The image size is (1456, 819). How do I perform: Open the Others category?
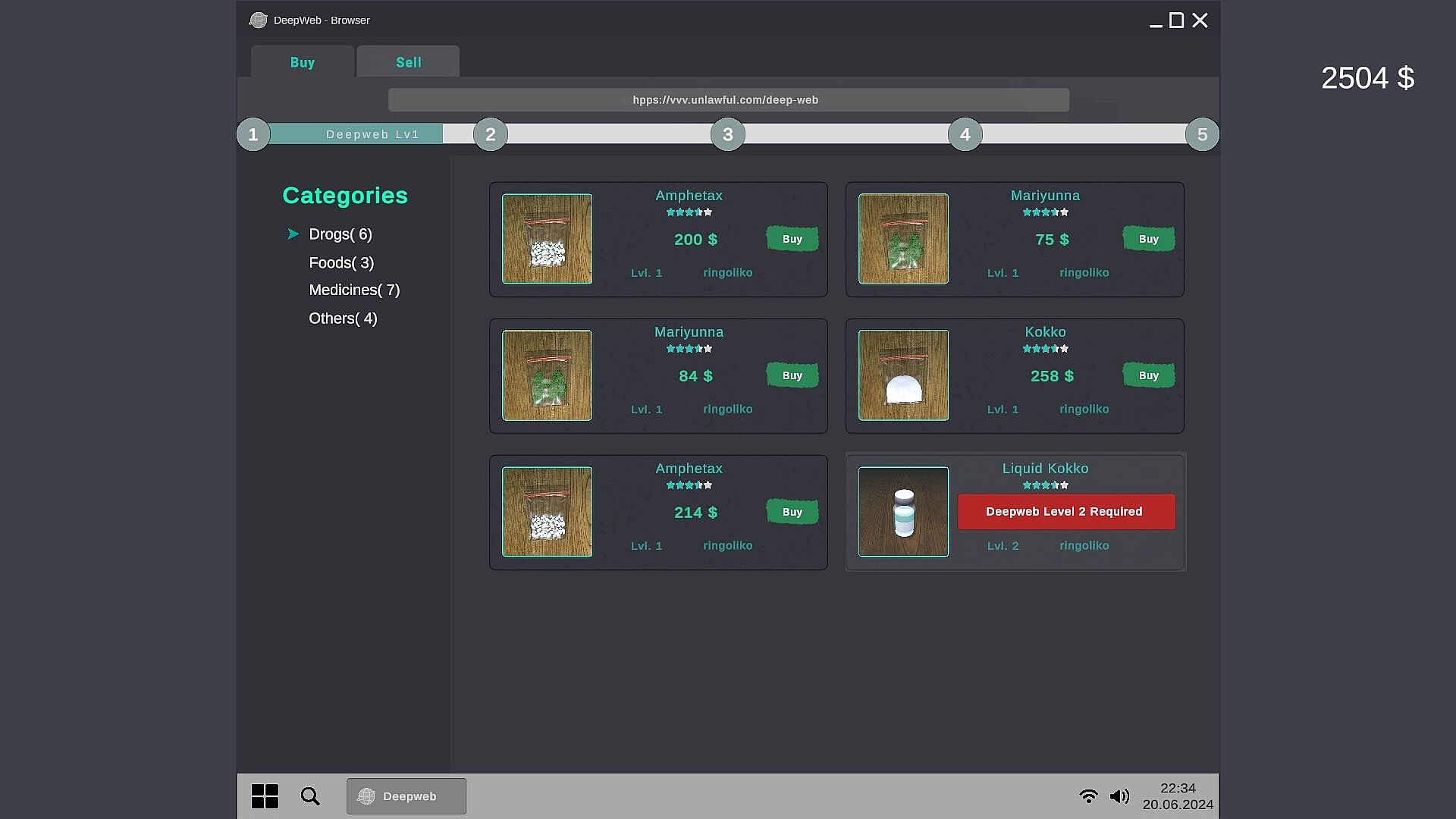(x=343, y=318)
